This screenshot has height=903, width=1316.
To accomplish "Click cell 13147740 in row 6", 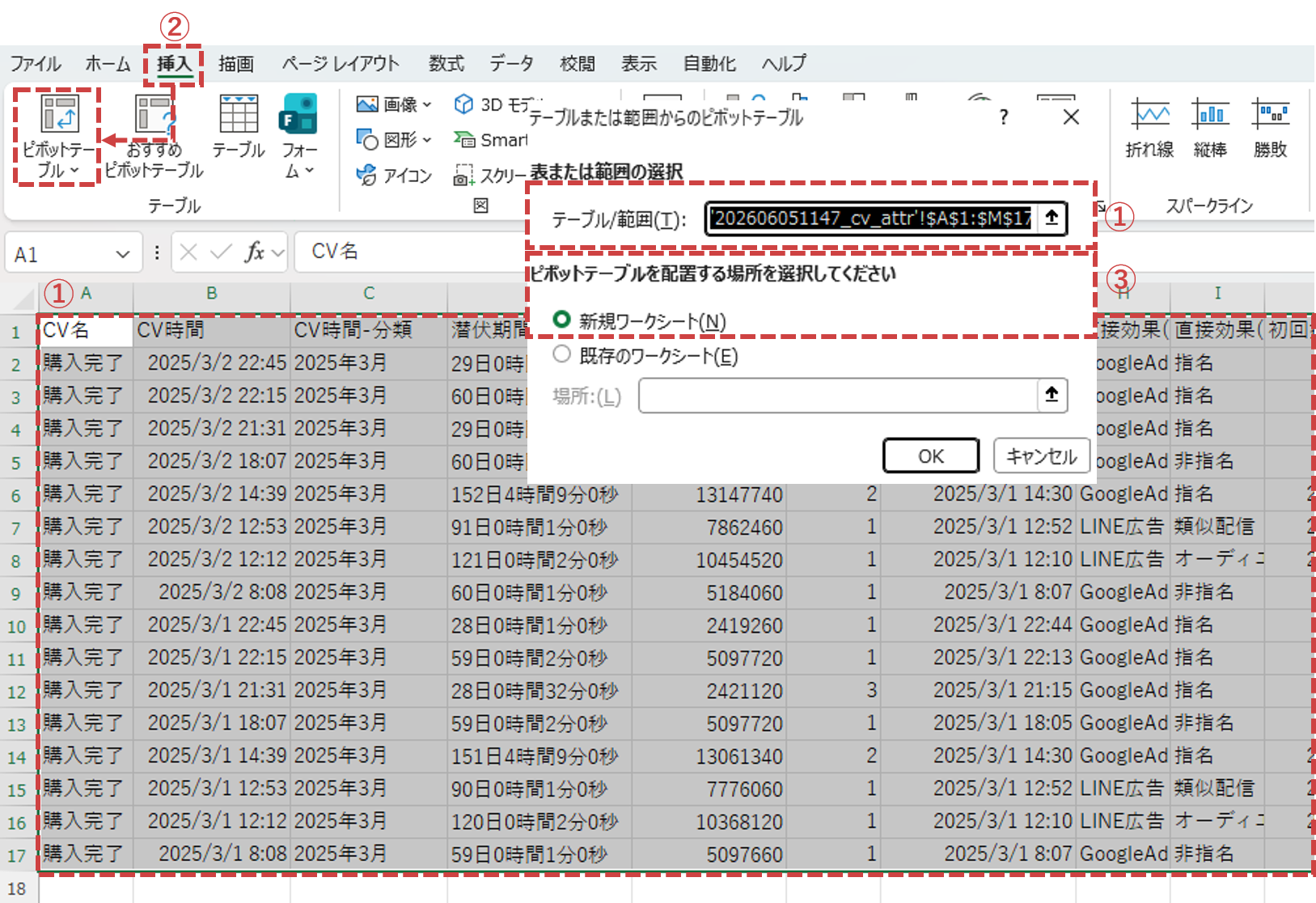I will coord(709,494).
